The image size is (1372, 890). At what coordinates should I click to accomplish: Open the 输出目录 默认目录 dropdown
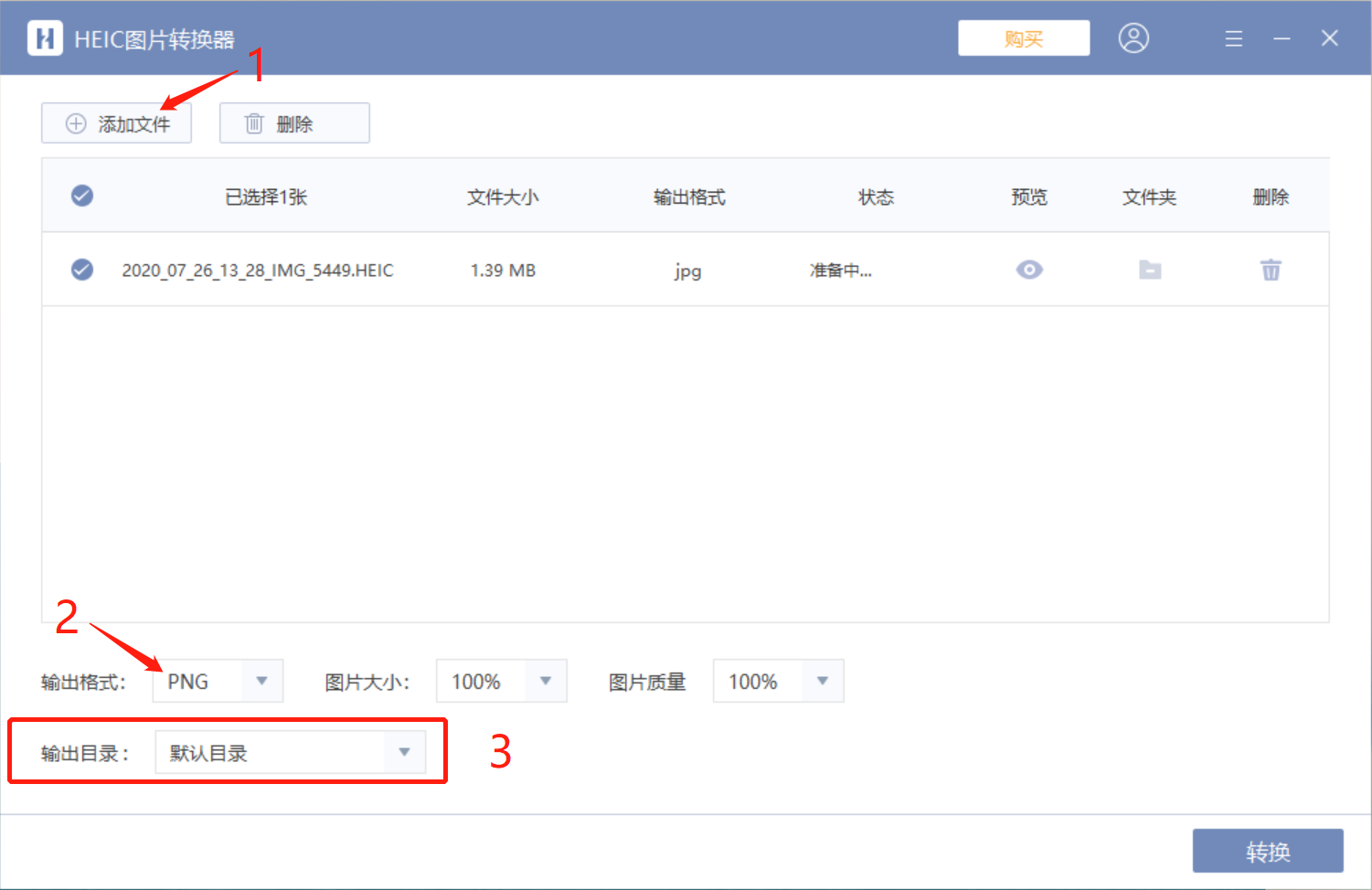click(x=290, y=752)
